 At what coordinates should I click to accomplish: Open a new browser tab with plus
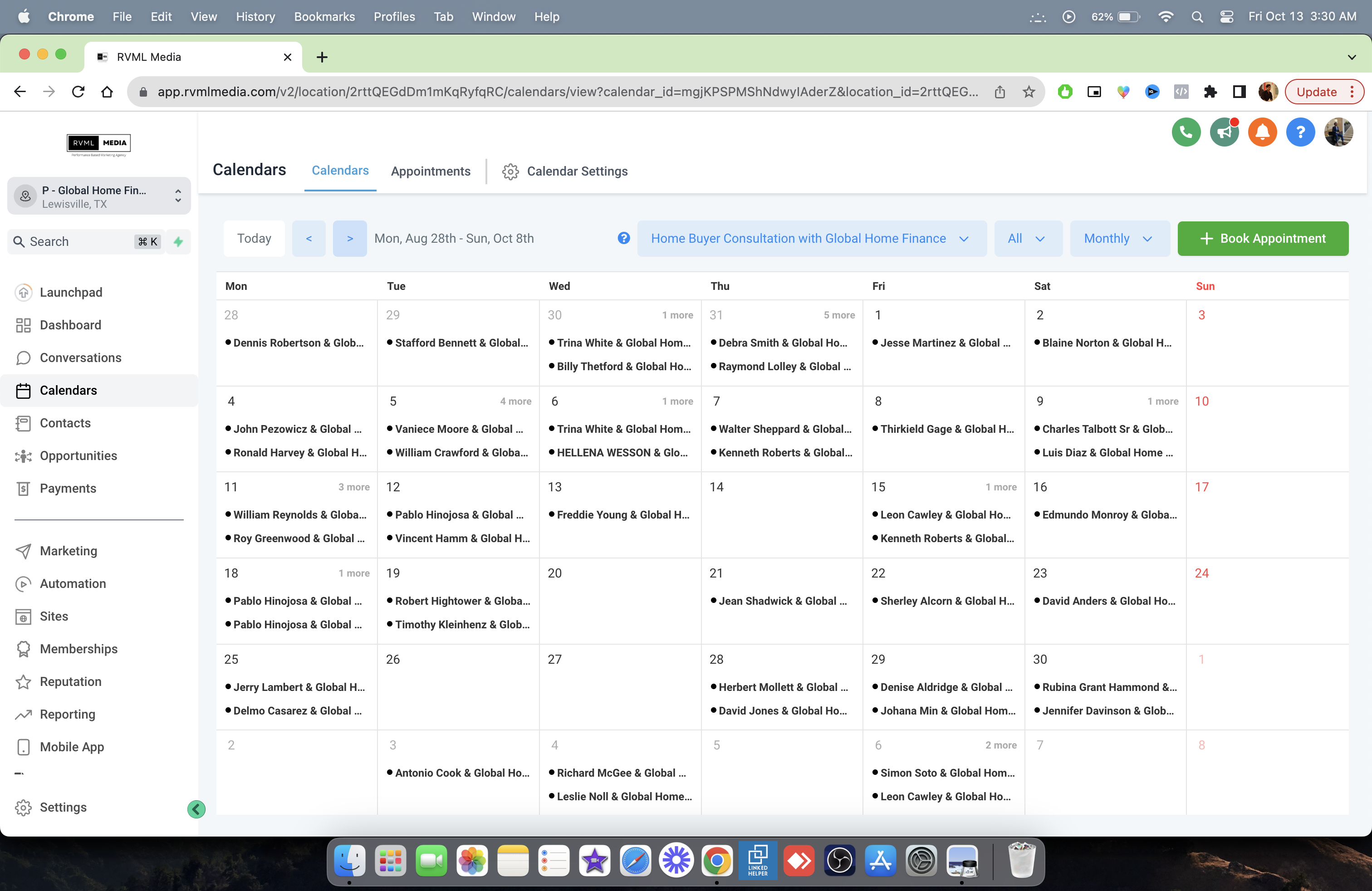point(322,56)
